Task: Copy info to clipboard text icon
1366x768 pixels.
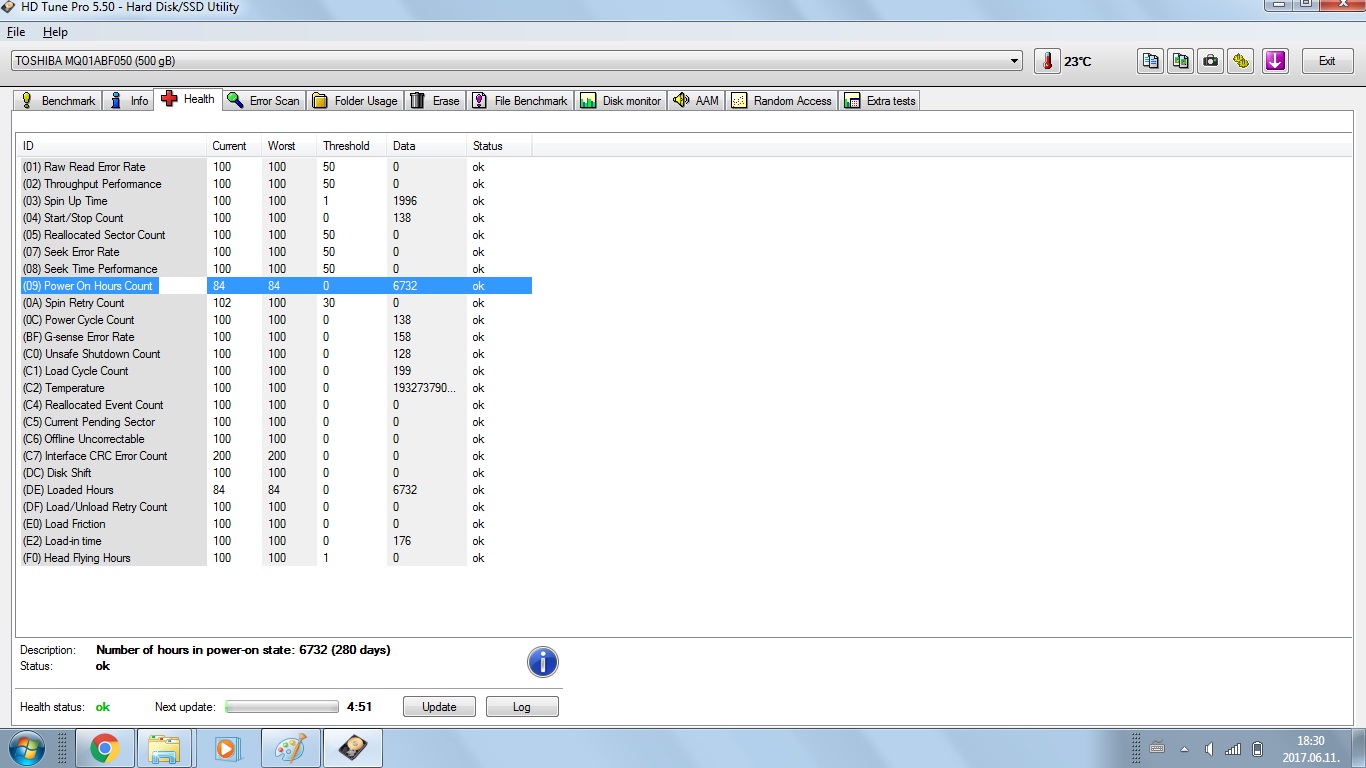Action: pyautogui.click(x=1151, y=61)
